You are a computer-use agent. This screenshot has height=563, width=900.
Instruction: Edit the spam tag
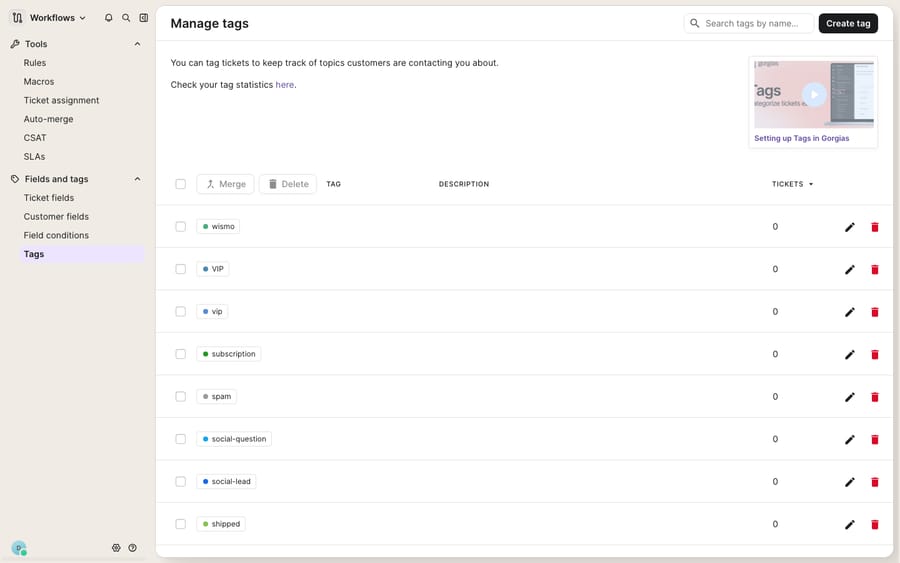tap(849, 397)
